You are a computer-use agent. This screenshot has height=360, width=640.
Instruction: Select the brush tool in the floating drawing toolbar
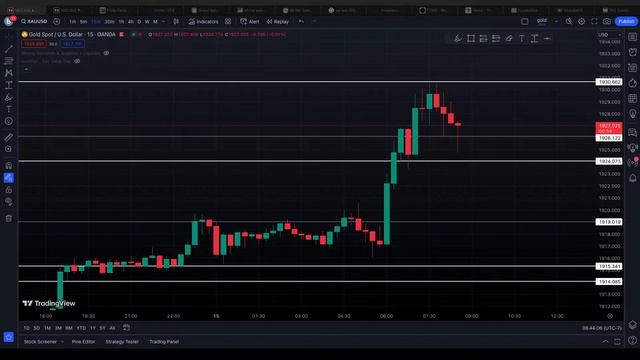point(458,38)
